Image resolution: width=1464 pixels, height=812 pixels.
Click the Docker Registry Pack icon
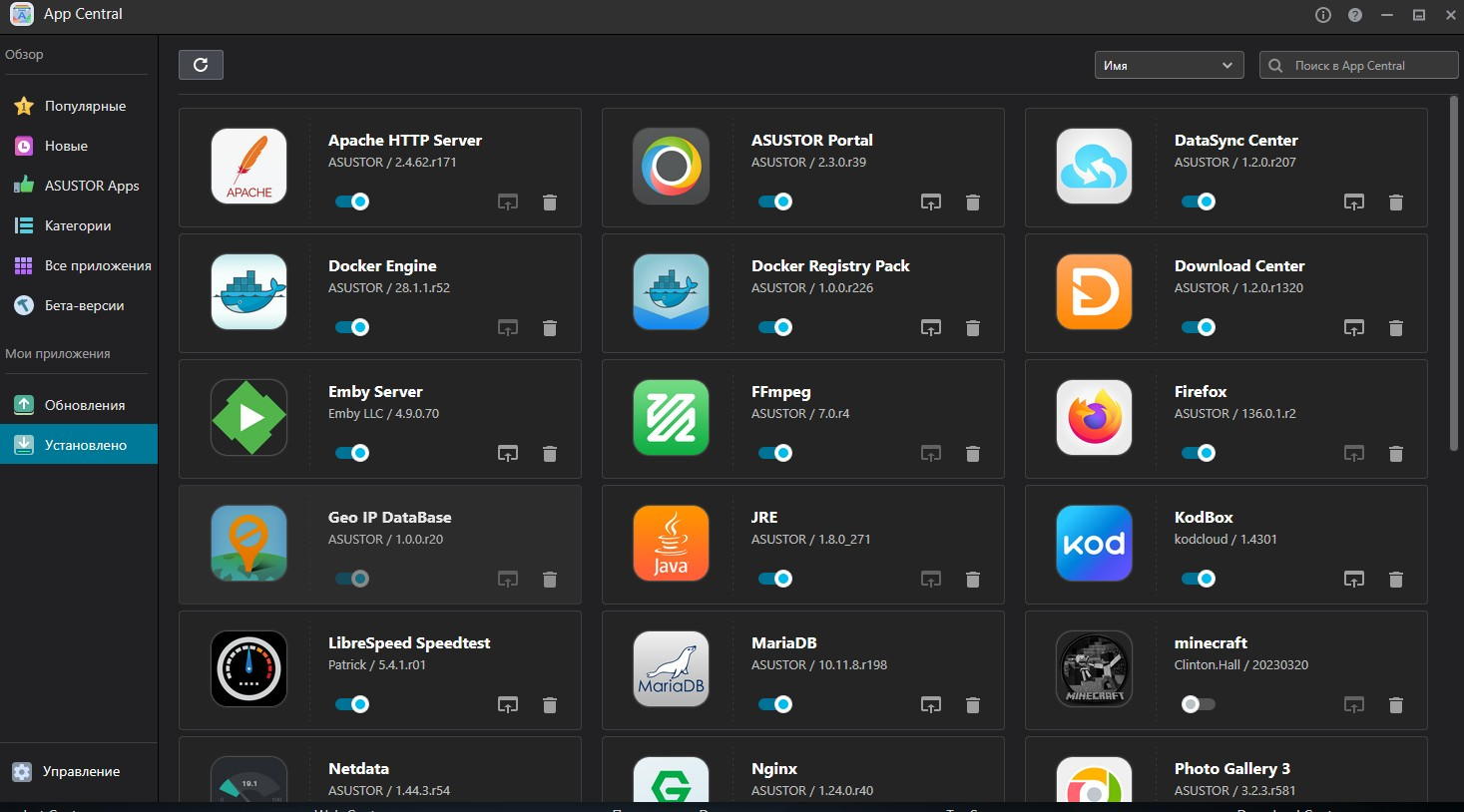[672, 292]
